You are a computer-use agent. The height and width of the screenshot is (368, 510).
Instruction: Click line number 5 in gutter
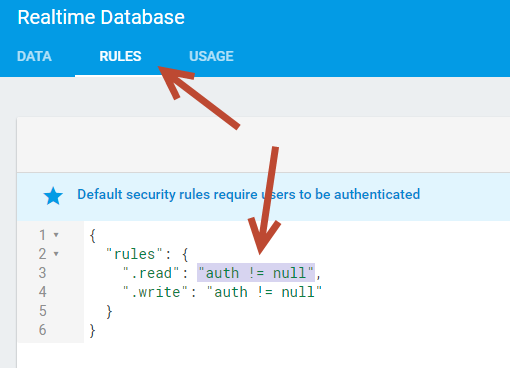tap(42, 311)
